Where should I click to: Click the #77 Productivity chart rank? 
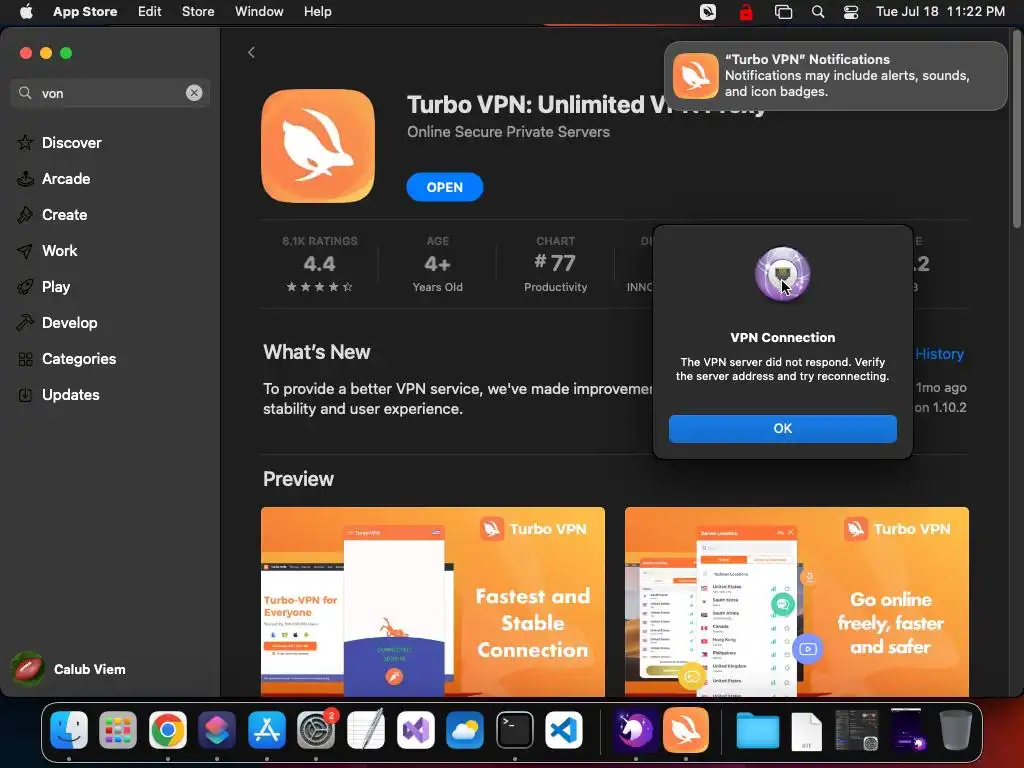tap(555, 264)
